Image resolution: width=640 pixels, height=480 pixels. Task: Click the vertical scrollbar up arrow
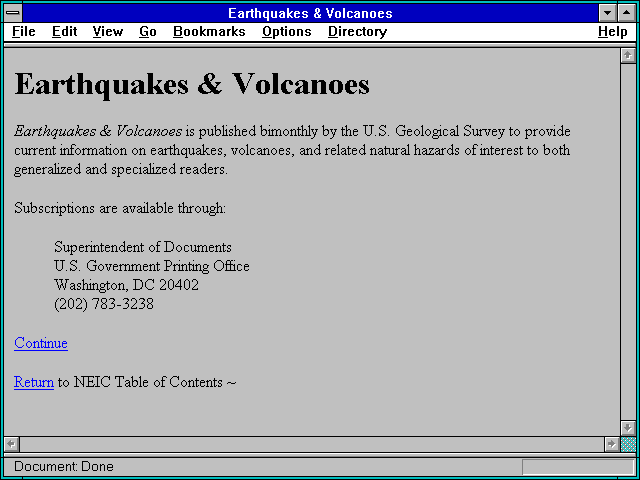click(628, 56)
